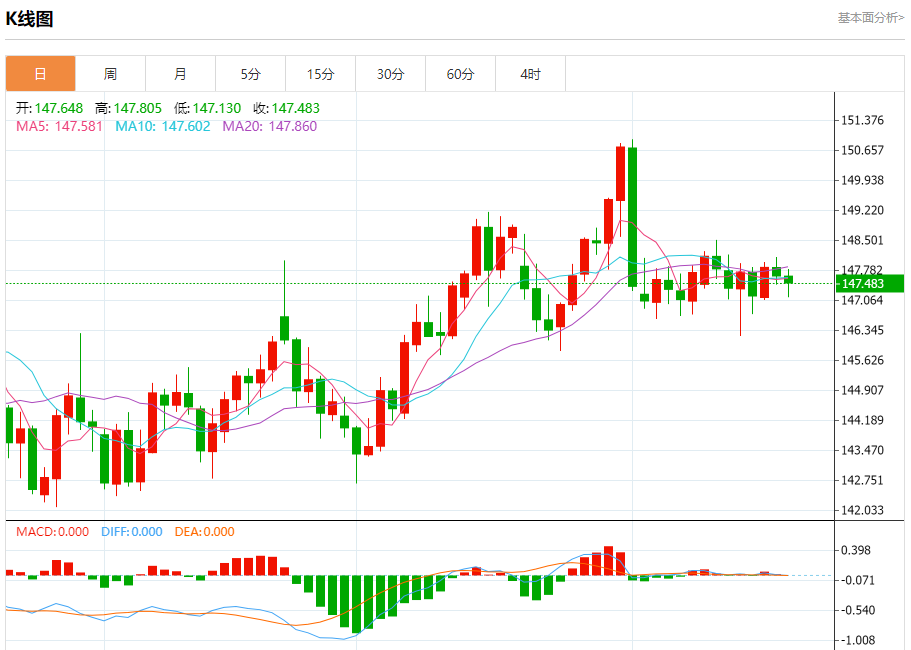Viewport: 911px width, 650px height.
Task: Click the DEA value label
Action: (205, 532)
